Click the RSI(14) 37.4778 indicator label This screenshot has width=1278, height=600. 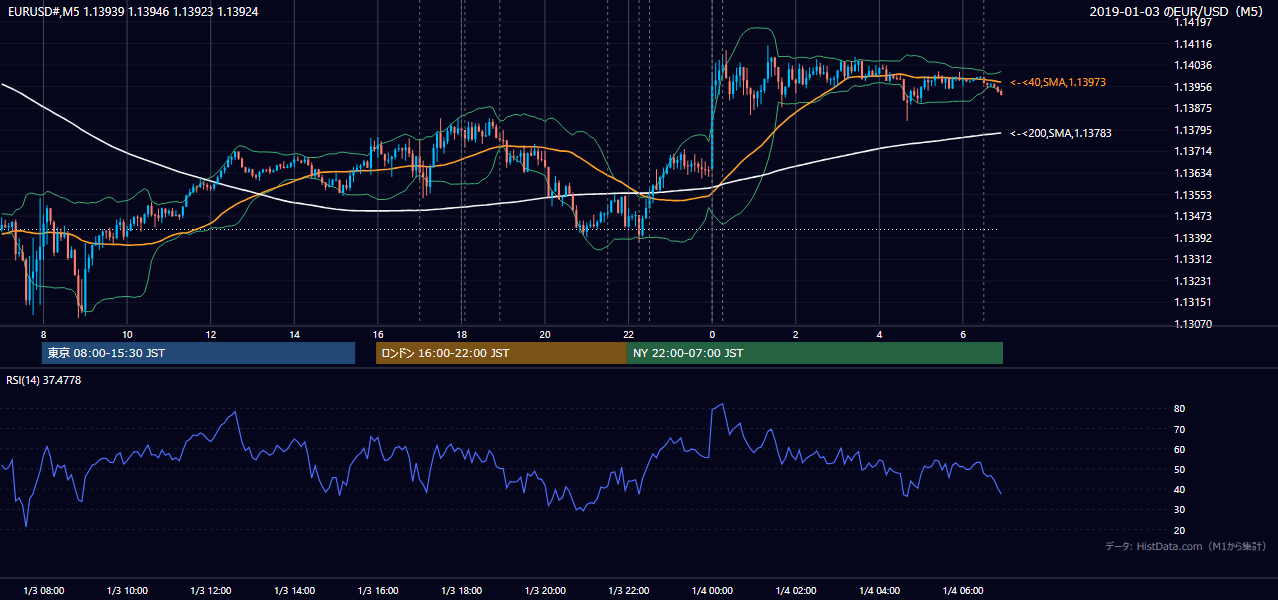(x=44, y=380)
